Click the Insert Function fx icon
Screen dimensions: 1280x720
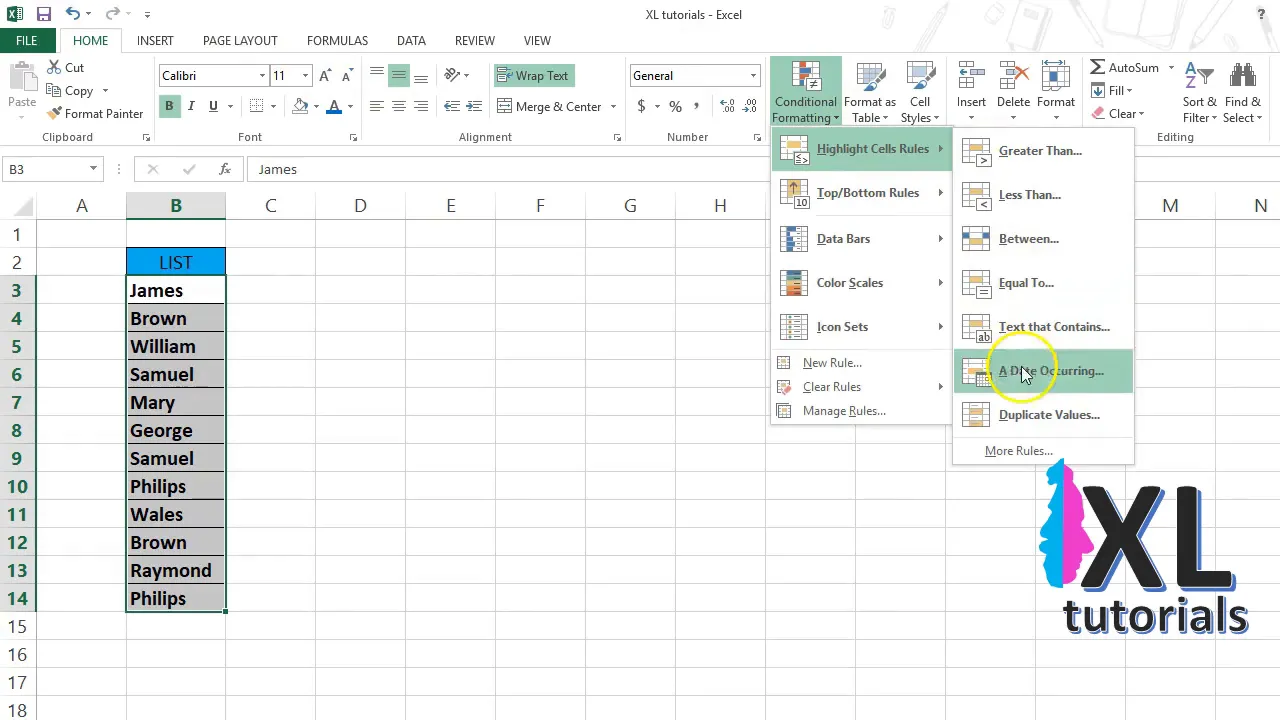[225, 169]
